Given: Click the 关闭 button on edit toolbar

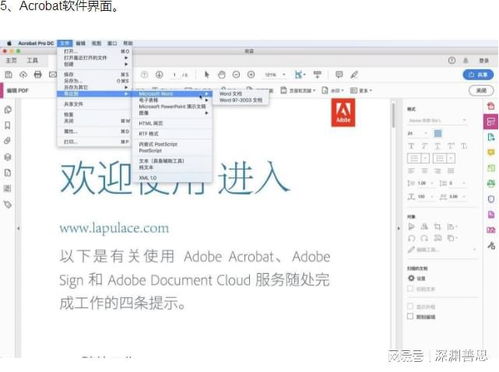Looking at the screenshot, I should coord(481,90).
